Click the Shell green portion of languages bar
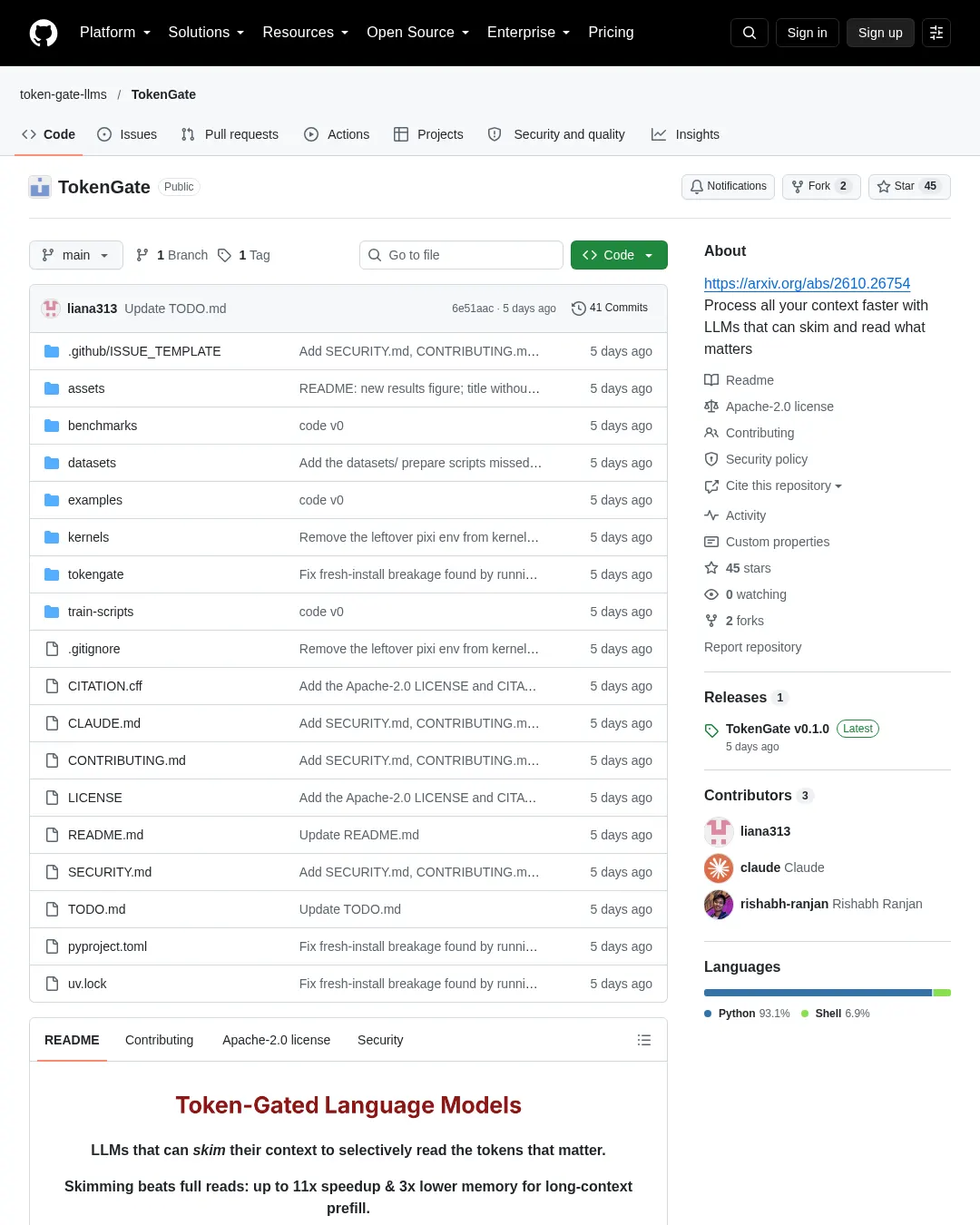The width and height of the screenshot is (980, 1225). tap(942, 993)
